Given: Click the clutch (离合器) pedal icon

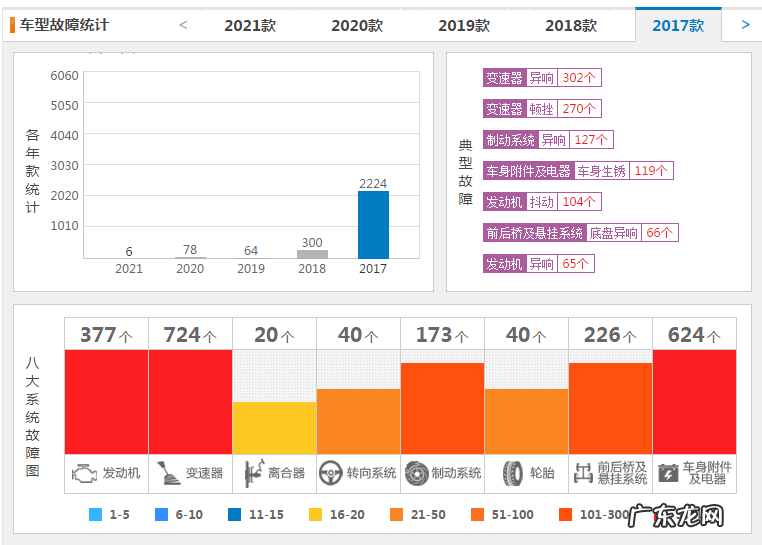Looking at the screenshot, I should (x=250, y=474).
